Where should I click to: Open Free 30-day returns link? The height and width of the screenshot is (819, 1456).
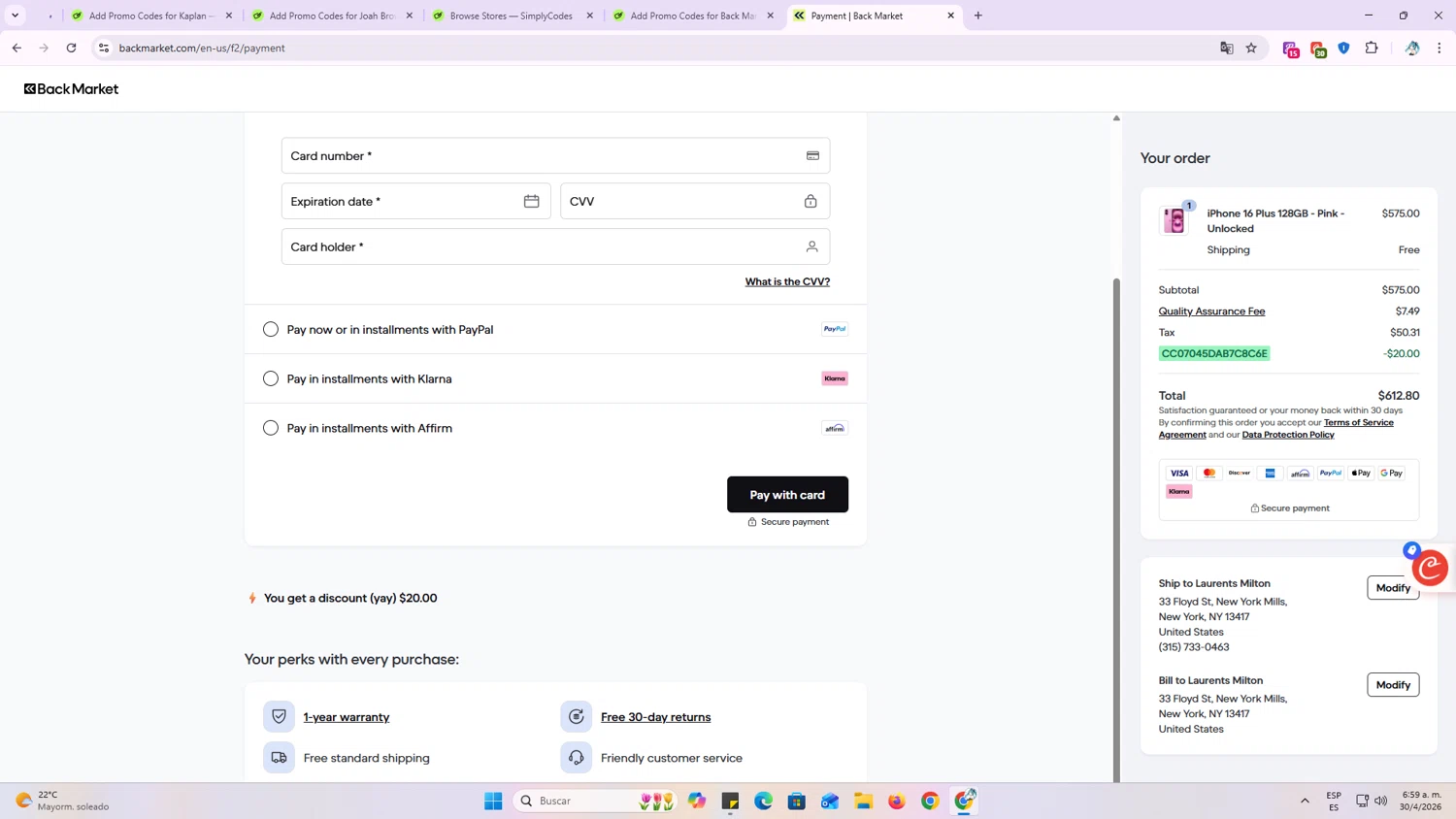655,717
